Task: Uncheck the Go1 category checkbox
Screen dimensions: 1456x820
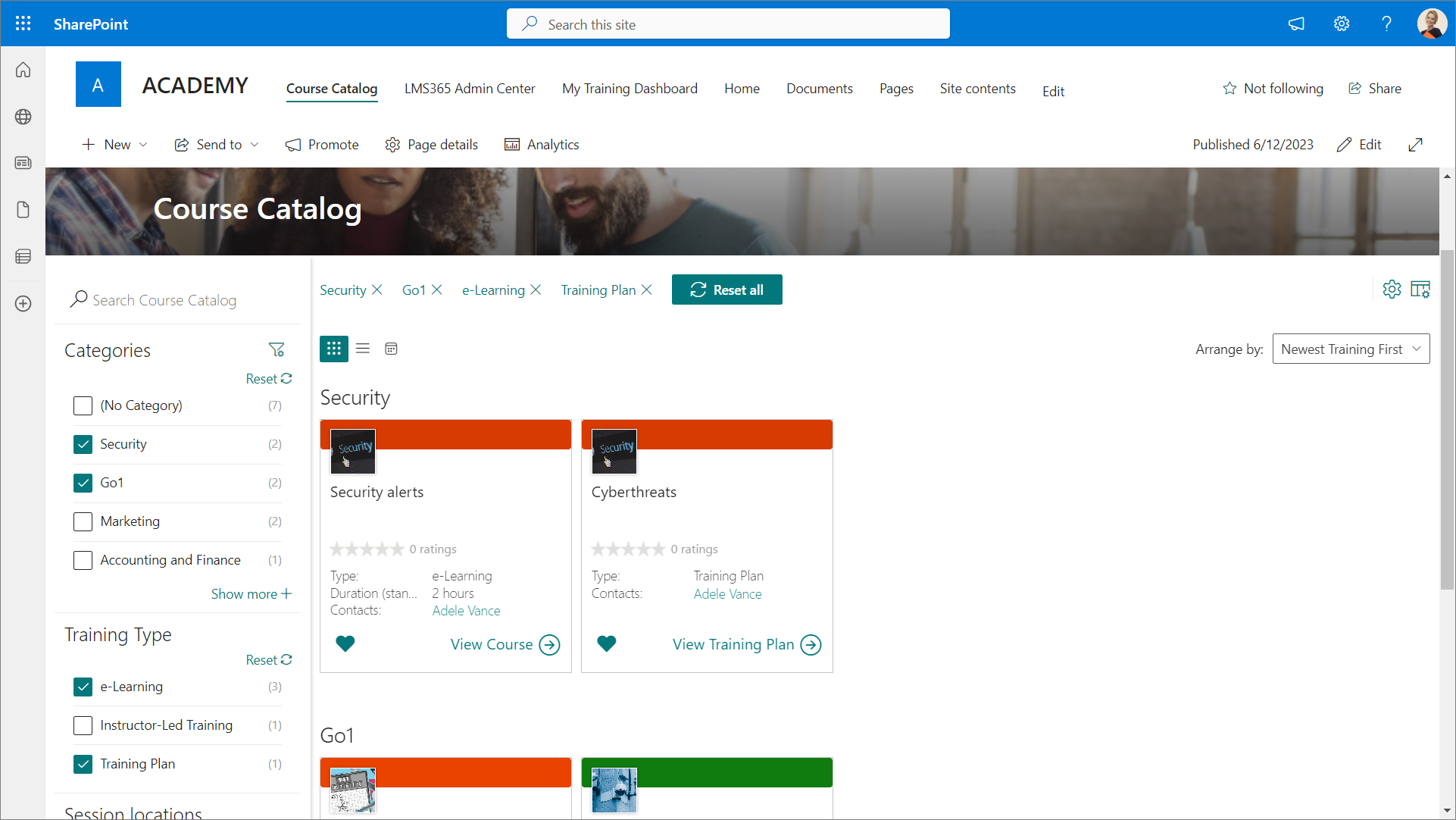Action: pyautogui.click(x=83, y=483)
